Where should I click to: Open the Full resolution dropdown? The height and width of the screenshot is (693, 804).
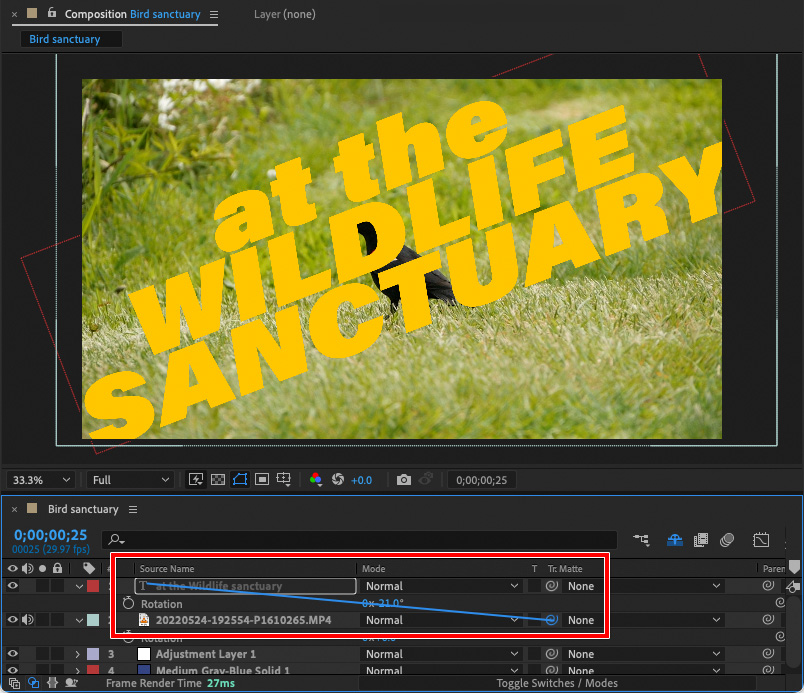click(x=130, y=480)
